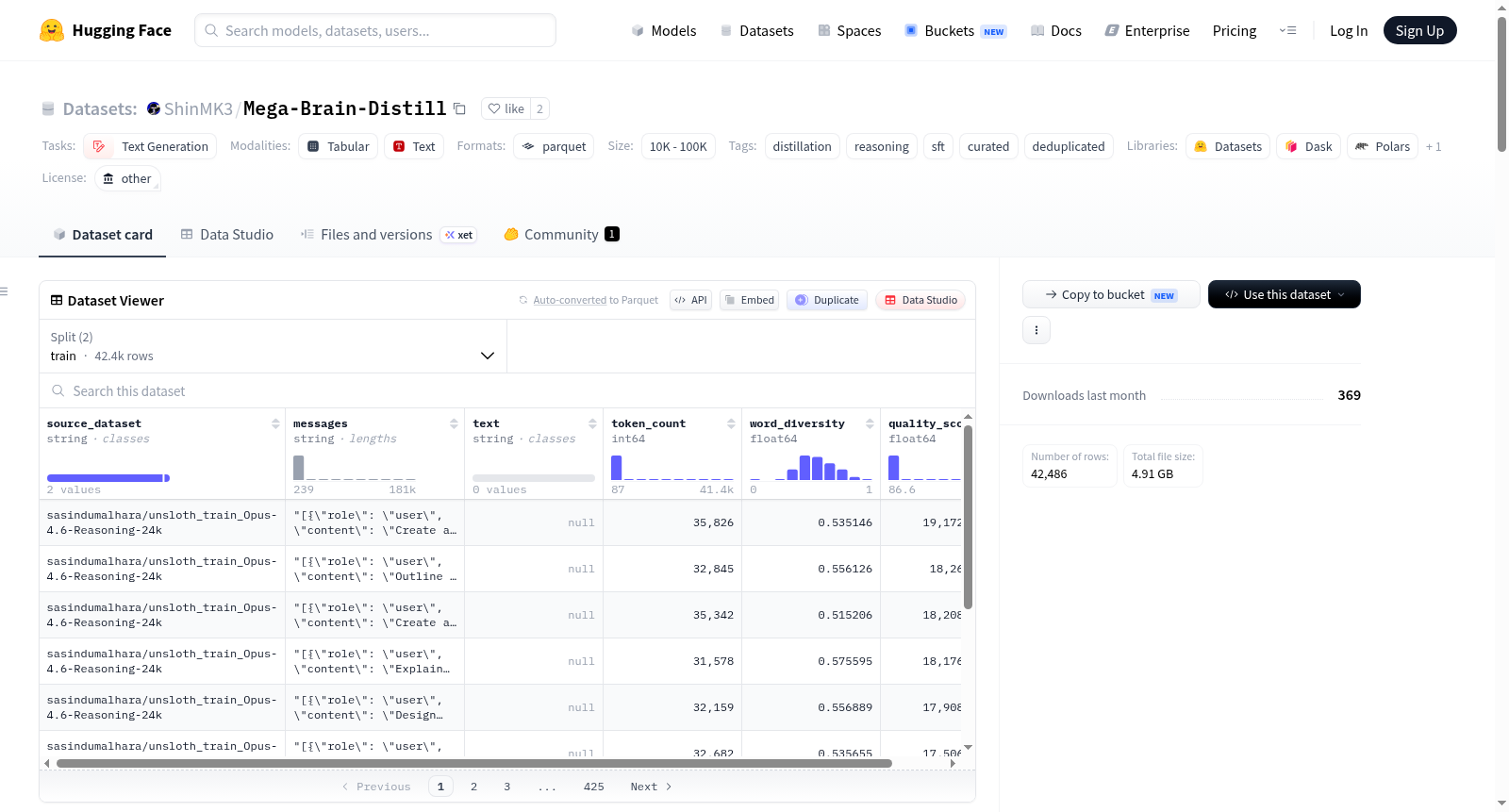
Task: Select the Tabular modality tag
Action: tap(339, 146)
